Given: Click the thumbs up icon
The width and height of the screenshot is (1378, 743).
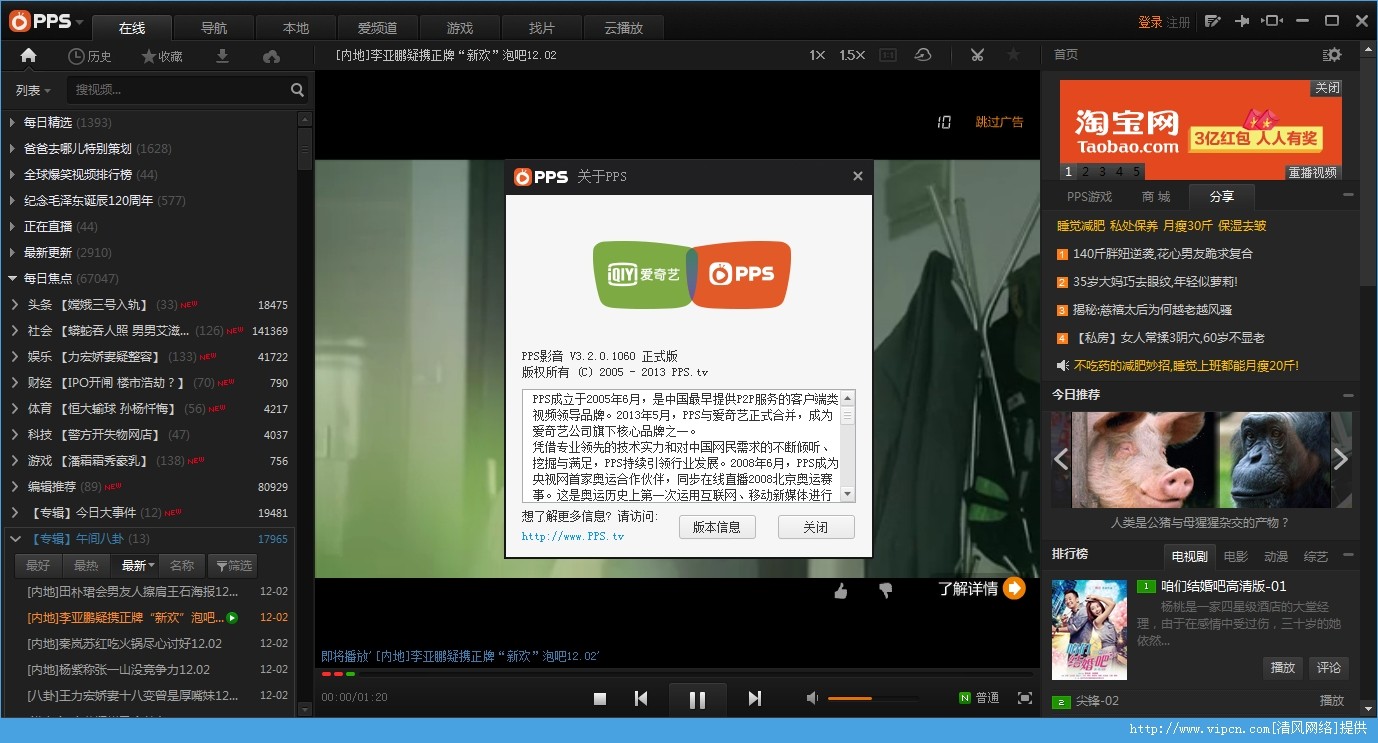Looking at the screenshot, I should coord(841,591).
